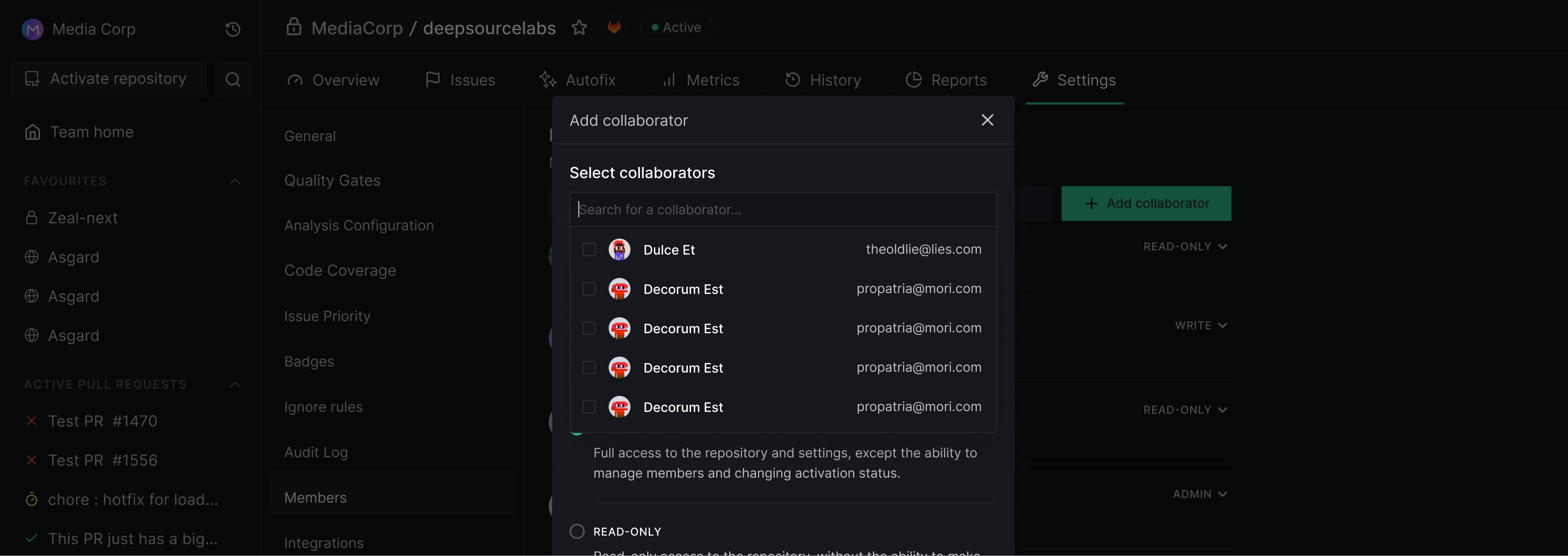
Task: Click the Active status badge
Action: coord(676,27)
